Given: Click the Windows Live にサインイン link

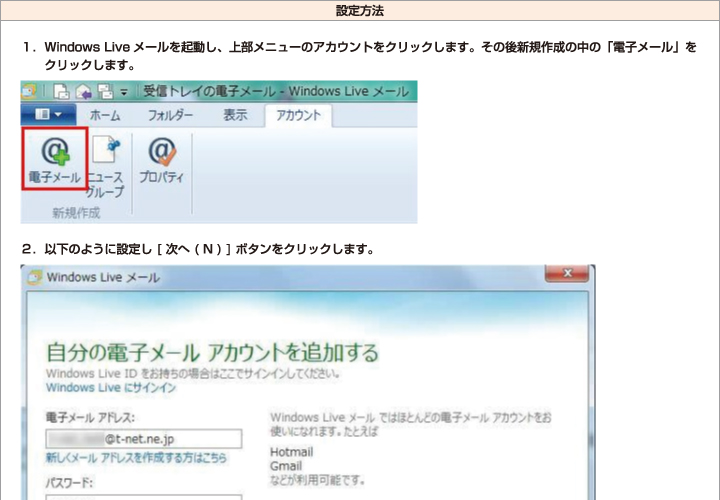Looking at the screenshot, I should tap(111, 388).
